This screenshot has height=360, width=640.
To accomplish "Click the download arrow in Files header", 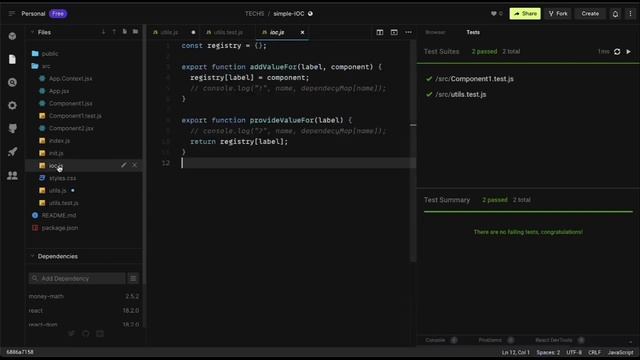I will coord(103,32).
